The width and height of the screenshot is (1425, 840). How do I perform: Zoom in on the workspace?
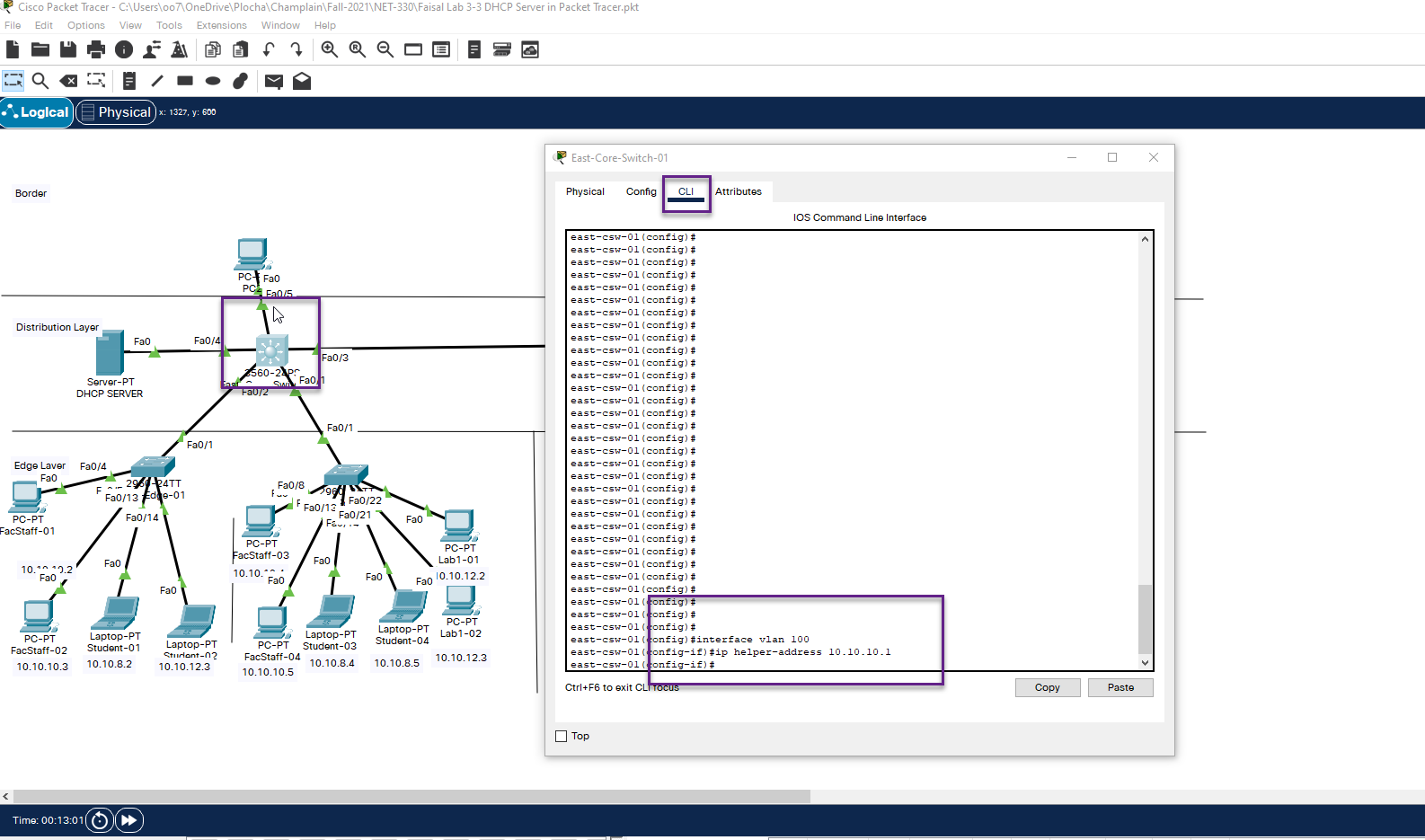tap(330, 49)
